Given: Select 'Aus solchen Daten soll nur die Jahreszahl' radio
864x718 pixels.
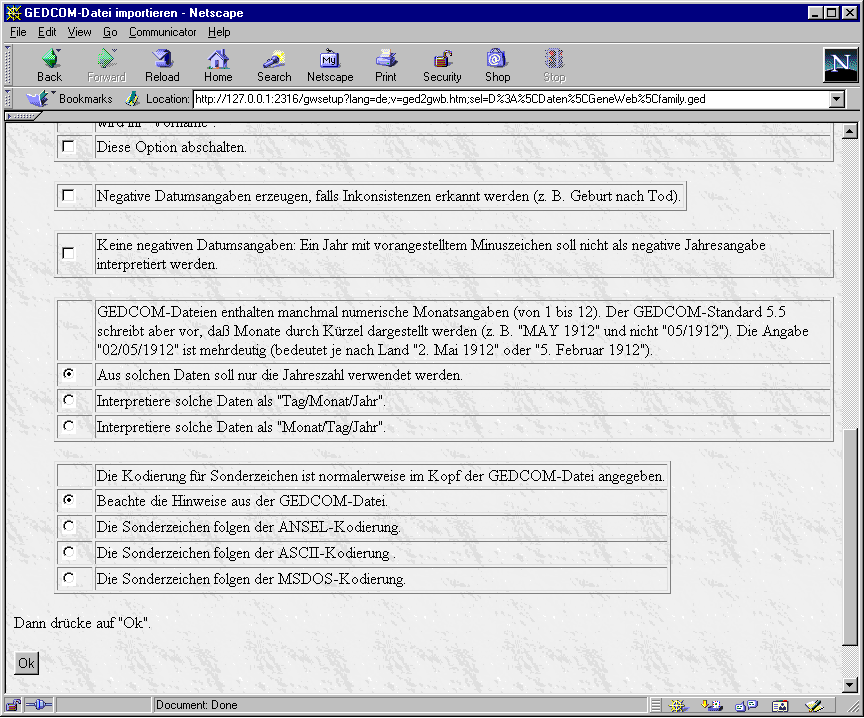Looking at the screenshot, I should click(x=68, y=374).
